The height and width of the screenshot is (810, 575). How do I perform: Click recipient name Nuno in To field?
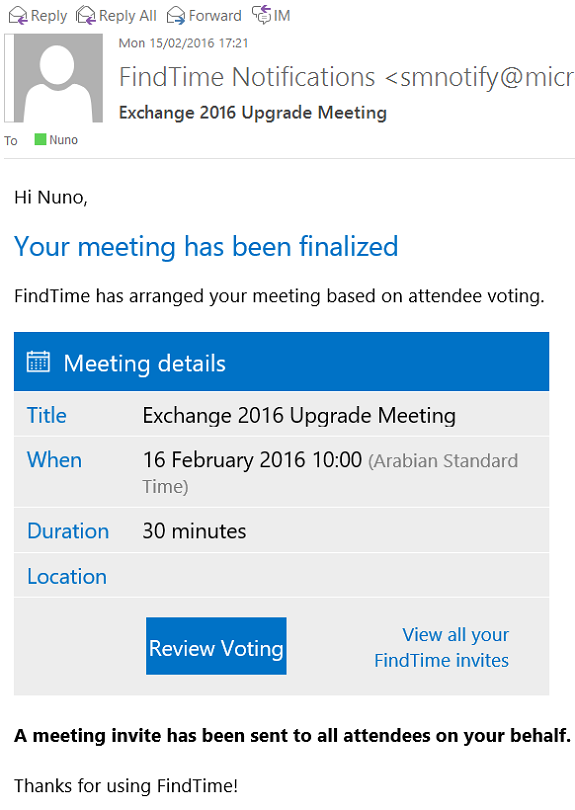click(x=64, y=140)
